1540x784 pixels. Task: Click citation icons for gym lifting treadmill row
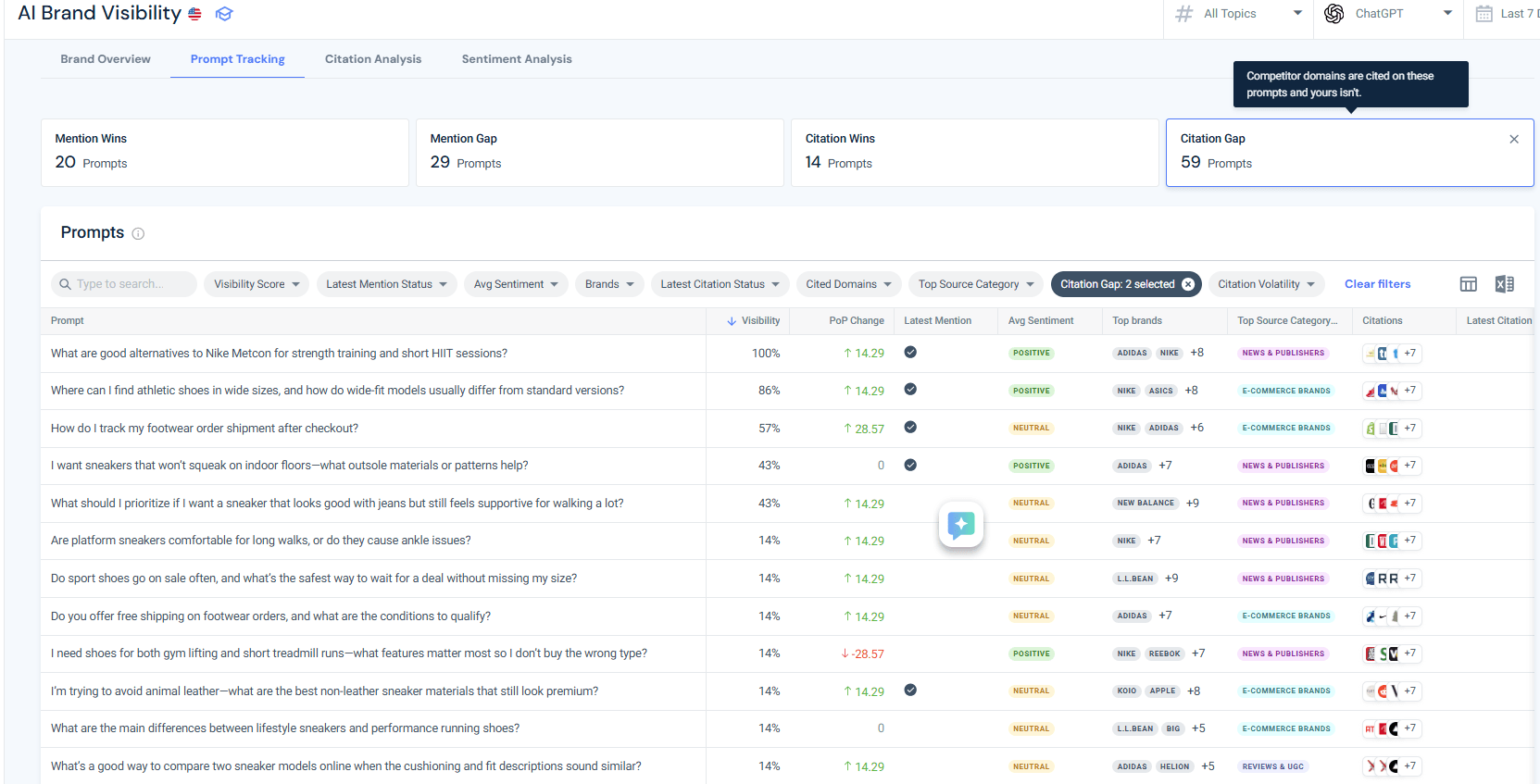tap(1392, 653)
